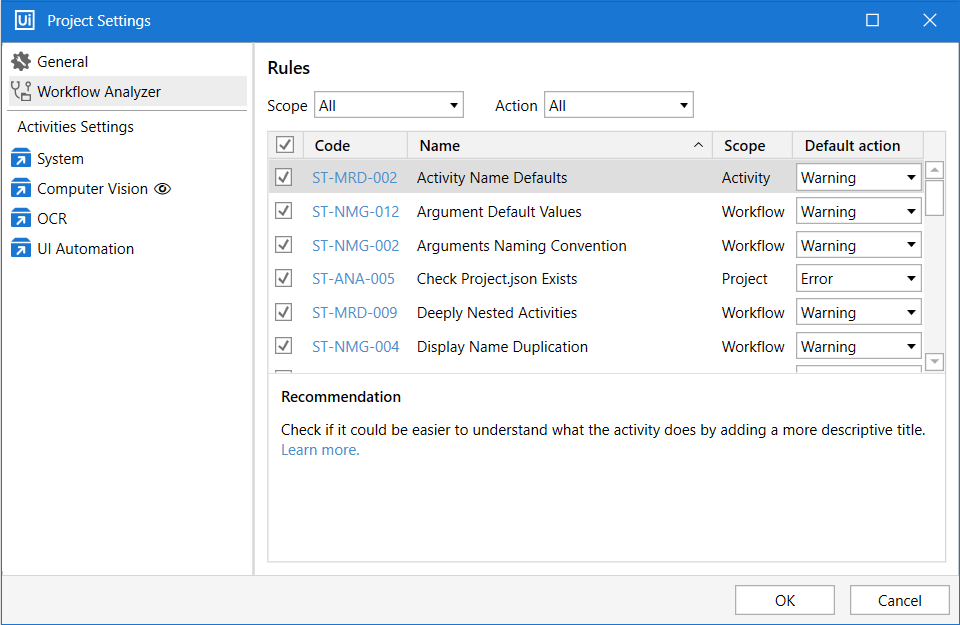Click the rules list scrollbar down arrow

point(934,362)
